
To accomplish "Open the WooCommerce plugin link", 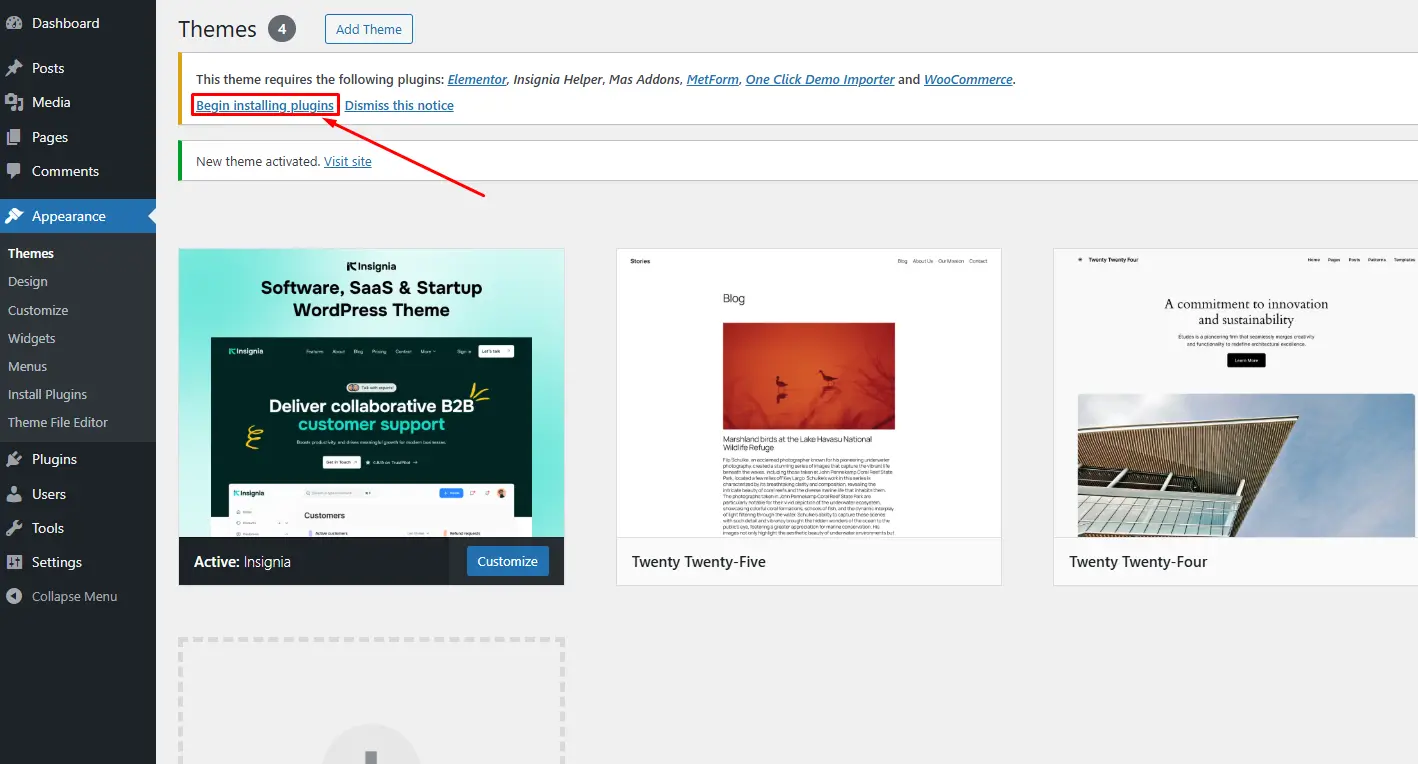I will (x=968, y=79).
